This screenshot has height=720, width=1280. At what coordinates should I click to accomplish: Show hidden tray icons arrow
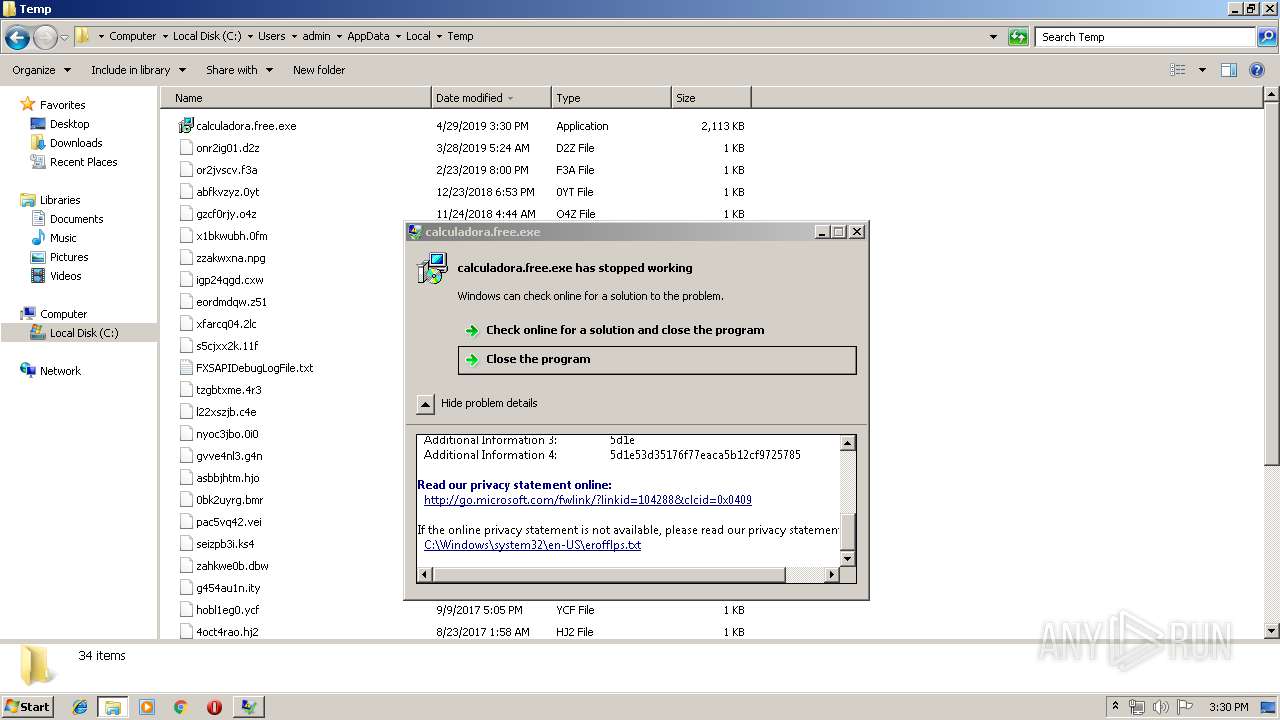(x=1115, y=706)
